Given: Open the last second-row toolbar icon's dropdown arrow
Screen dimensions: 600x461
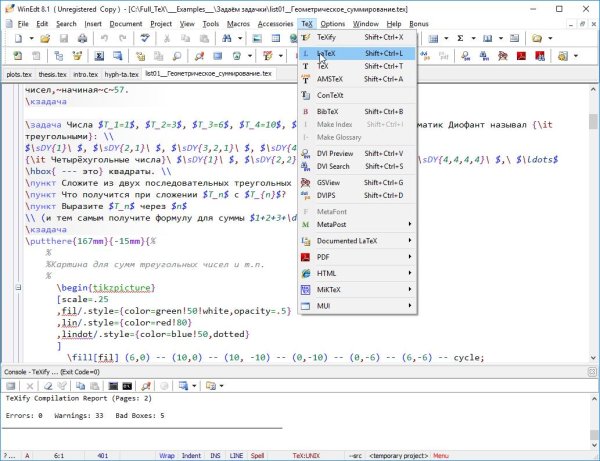Looking at the screenshot, I should point(576,56).
